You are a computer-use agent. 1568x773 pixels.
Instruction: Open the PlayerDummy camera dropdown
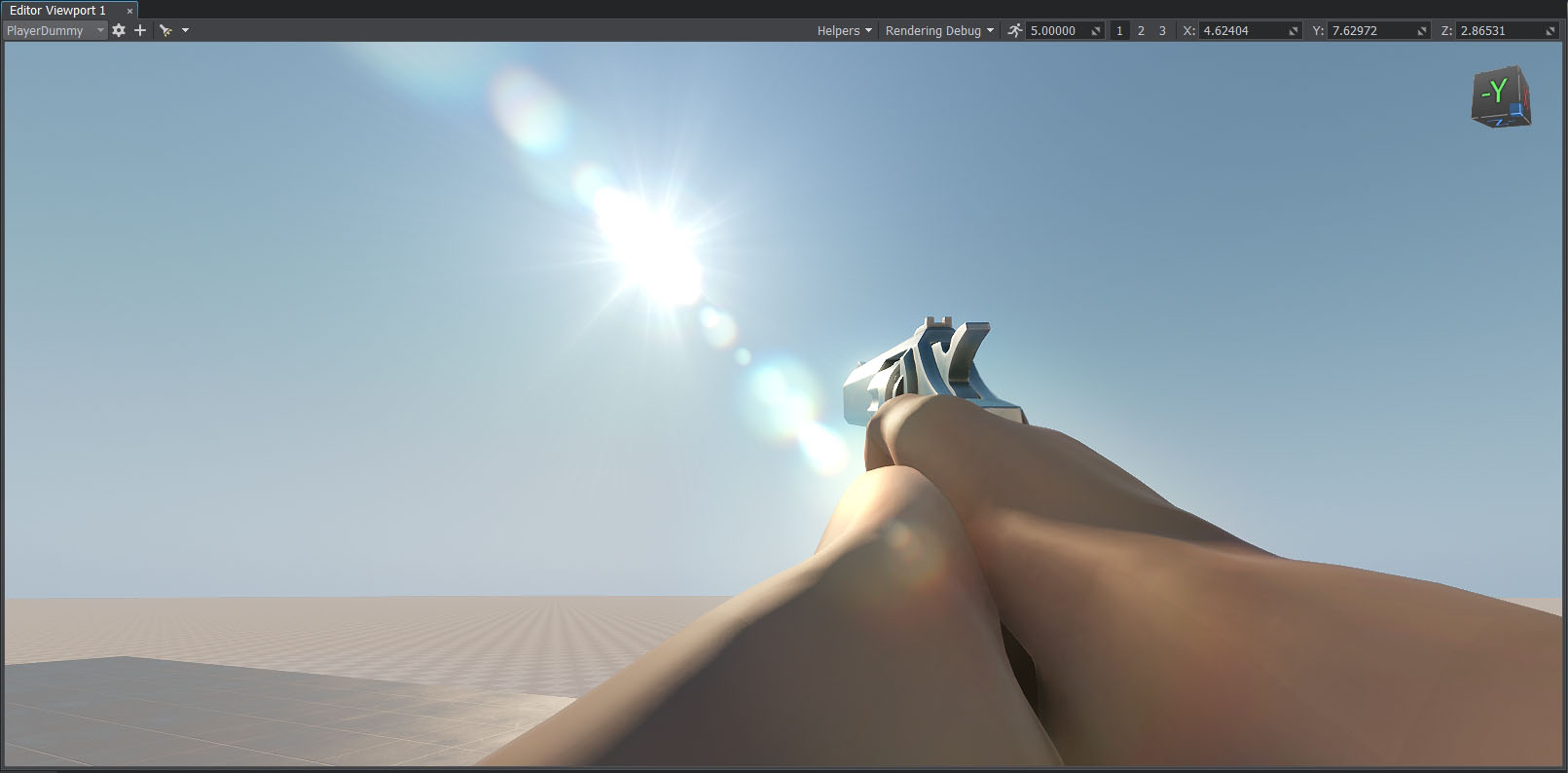click(55, 30)
